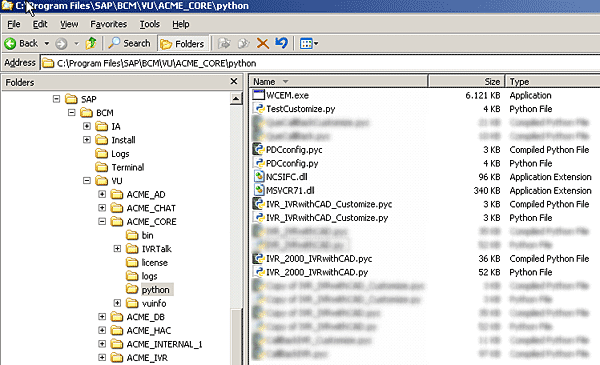This screenshot has height=365, width=600.
Task: Open the Help menu
Action: coord(181,24)
